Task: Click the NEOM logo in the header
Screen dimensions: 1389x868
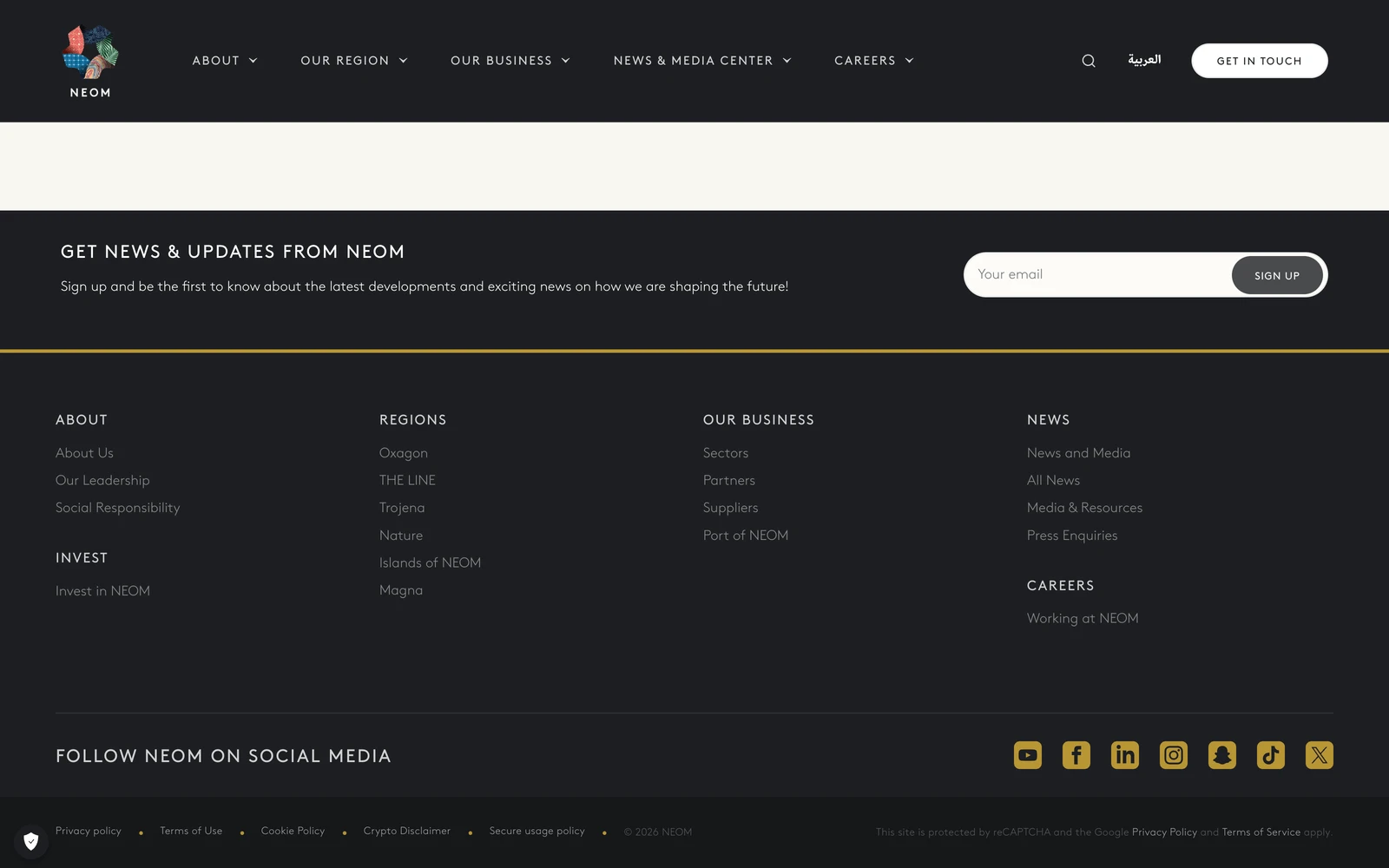Action: tap(90, 61)
